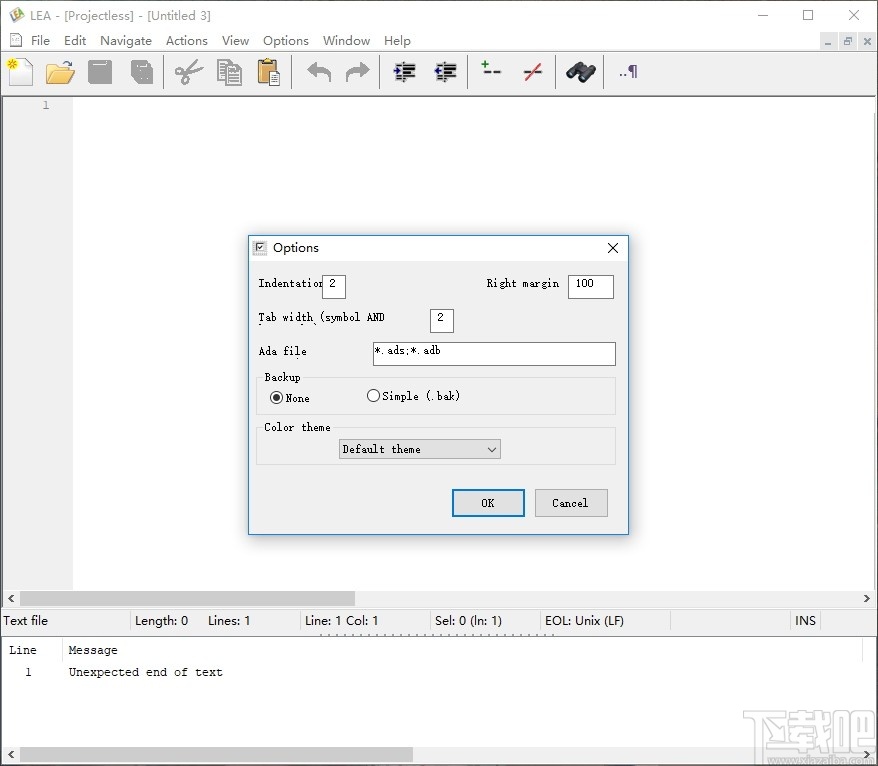Select the Simple (.bak) backup option
Screen dimensions: 878x766
point(373,396)
